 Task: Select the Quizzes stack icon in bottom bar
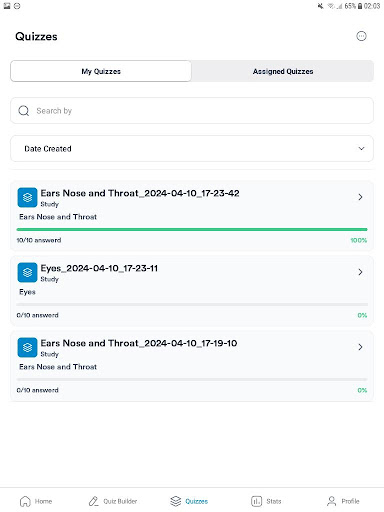pyautogui.click(x=176, y=501)
